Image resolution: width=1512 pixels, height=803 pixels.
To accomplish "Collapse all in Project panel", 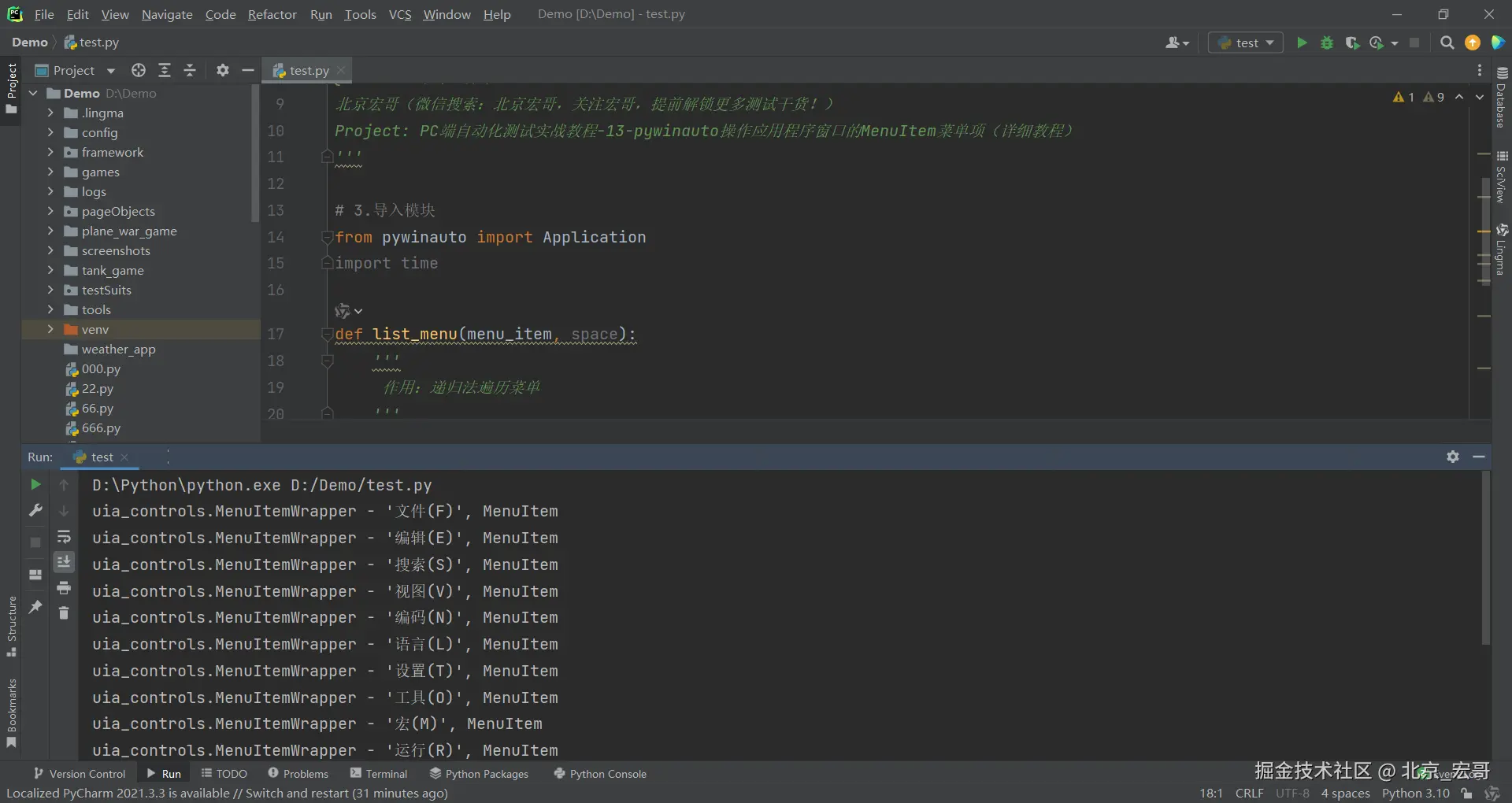I will [190, 70].
